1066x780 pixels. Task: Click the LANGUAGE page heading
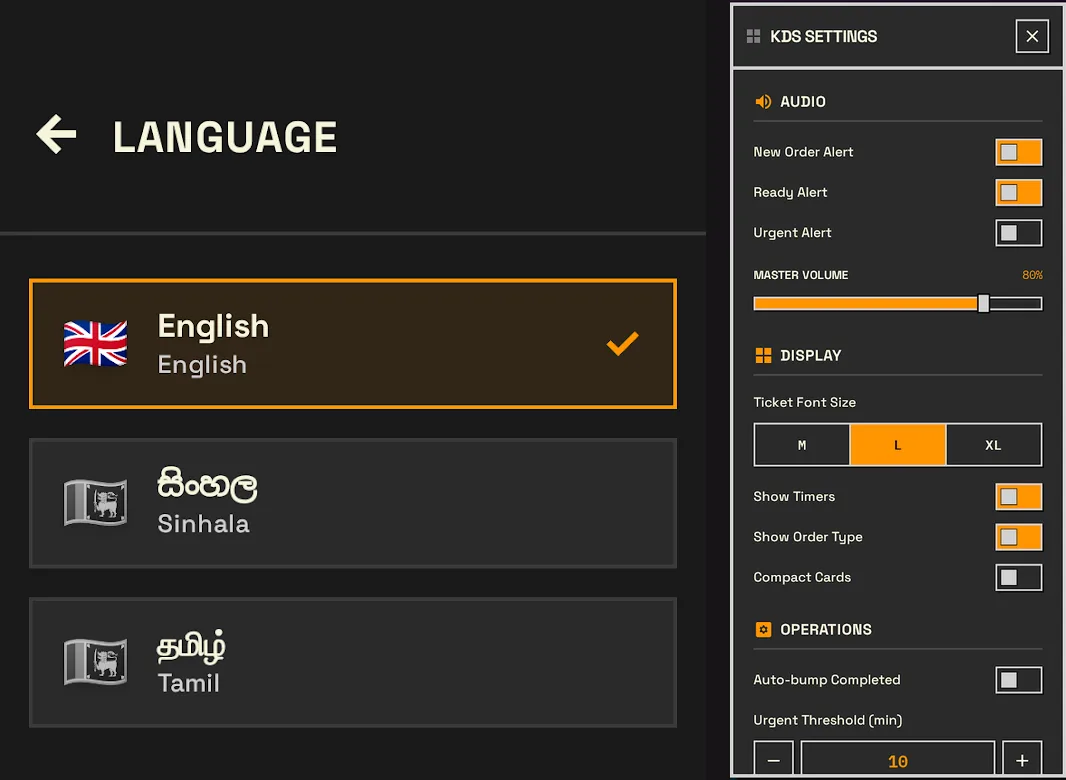click(x=225, y=137)
